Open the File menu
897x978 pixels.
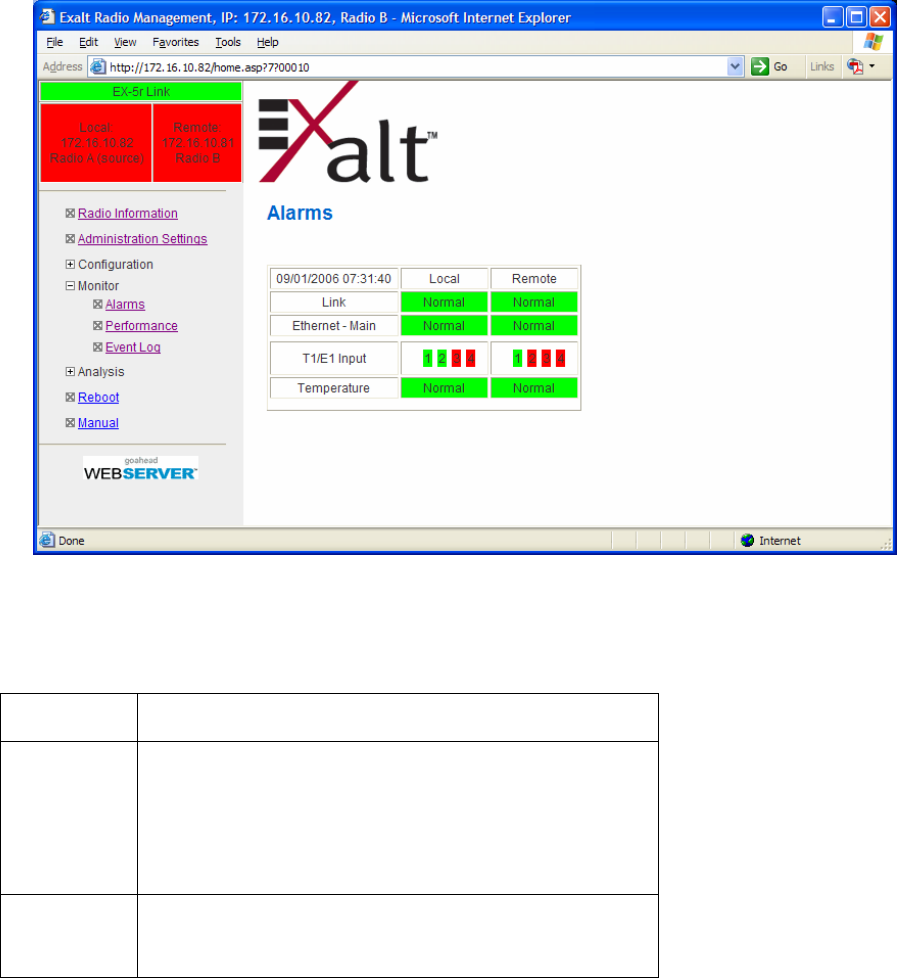tap(55, 42)
